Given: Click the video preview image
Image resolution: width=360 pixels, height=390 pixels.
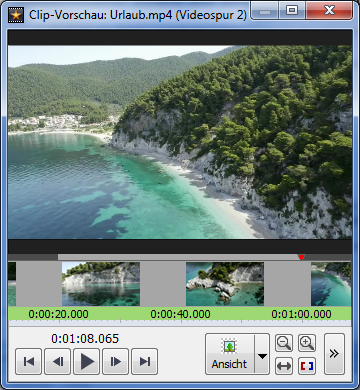Looking at the screenshot, I should point(180,142).
